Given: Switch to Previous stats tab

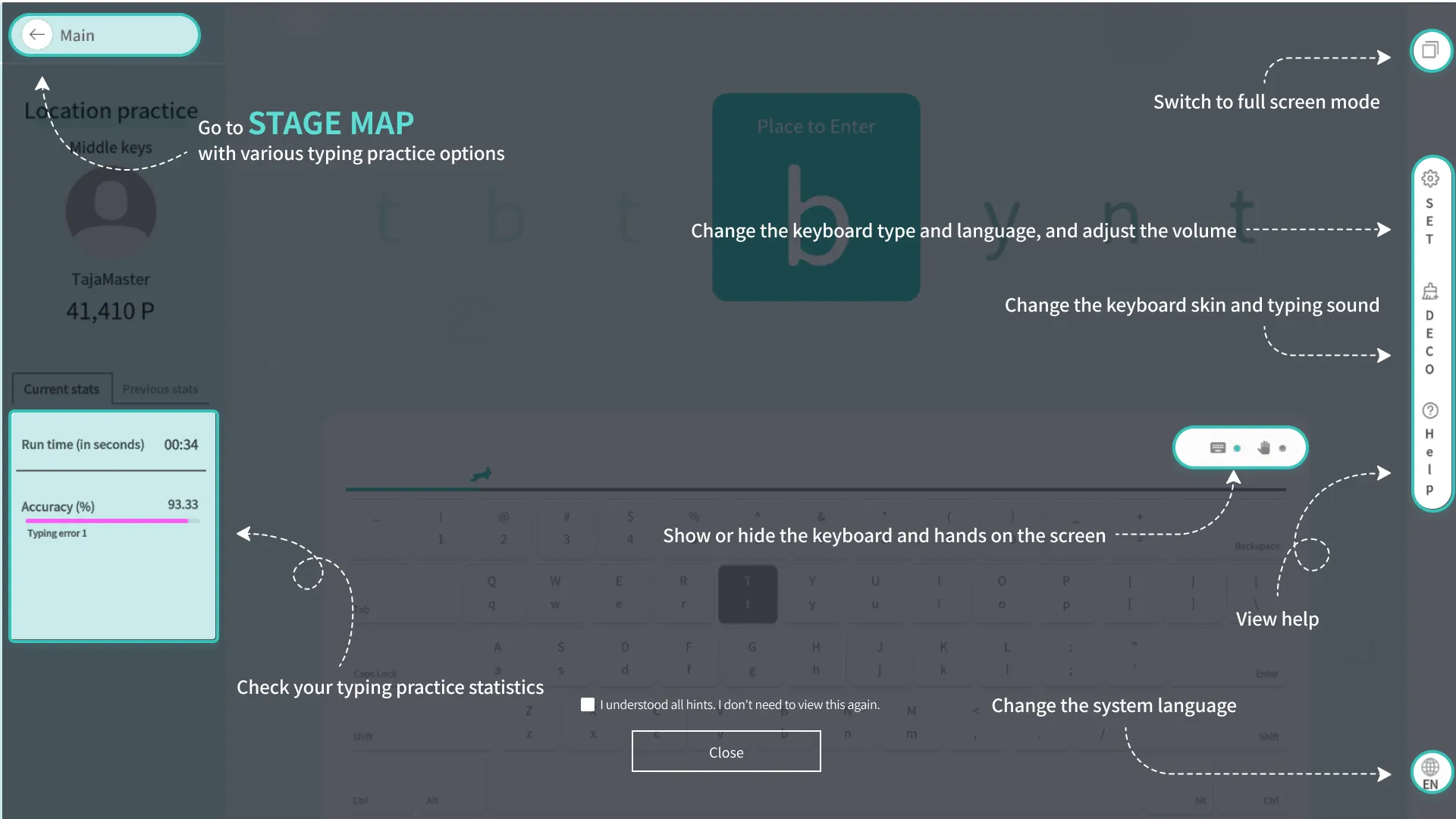Looking at the screenshot, I should click(x=160, y=389).
